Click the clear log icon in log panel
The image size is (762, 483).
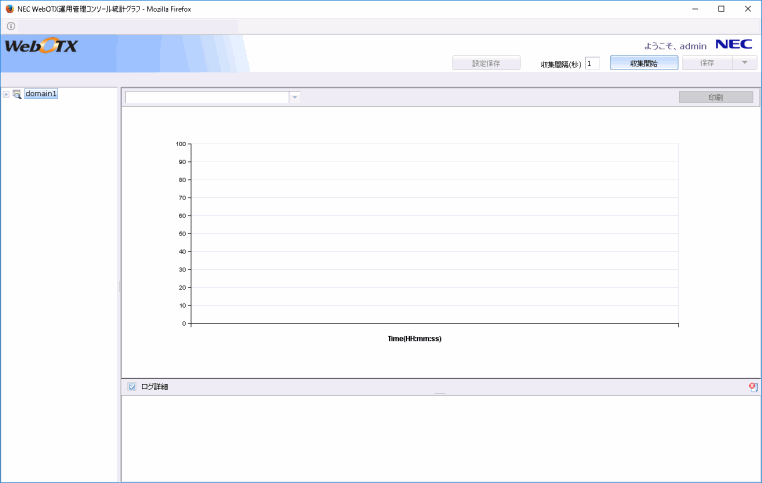(x=753, y=387)
